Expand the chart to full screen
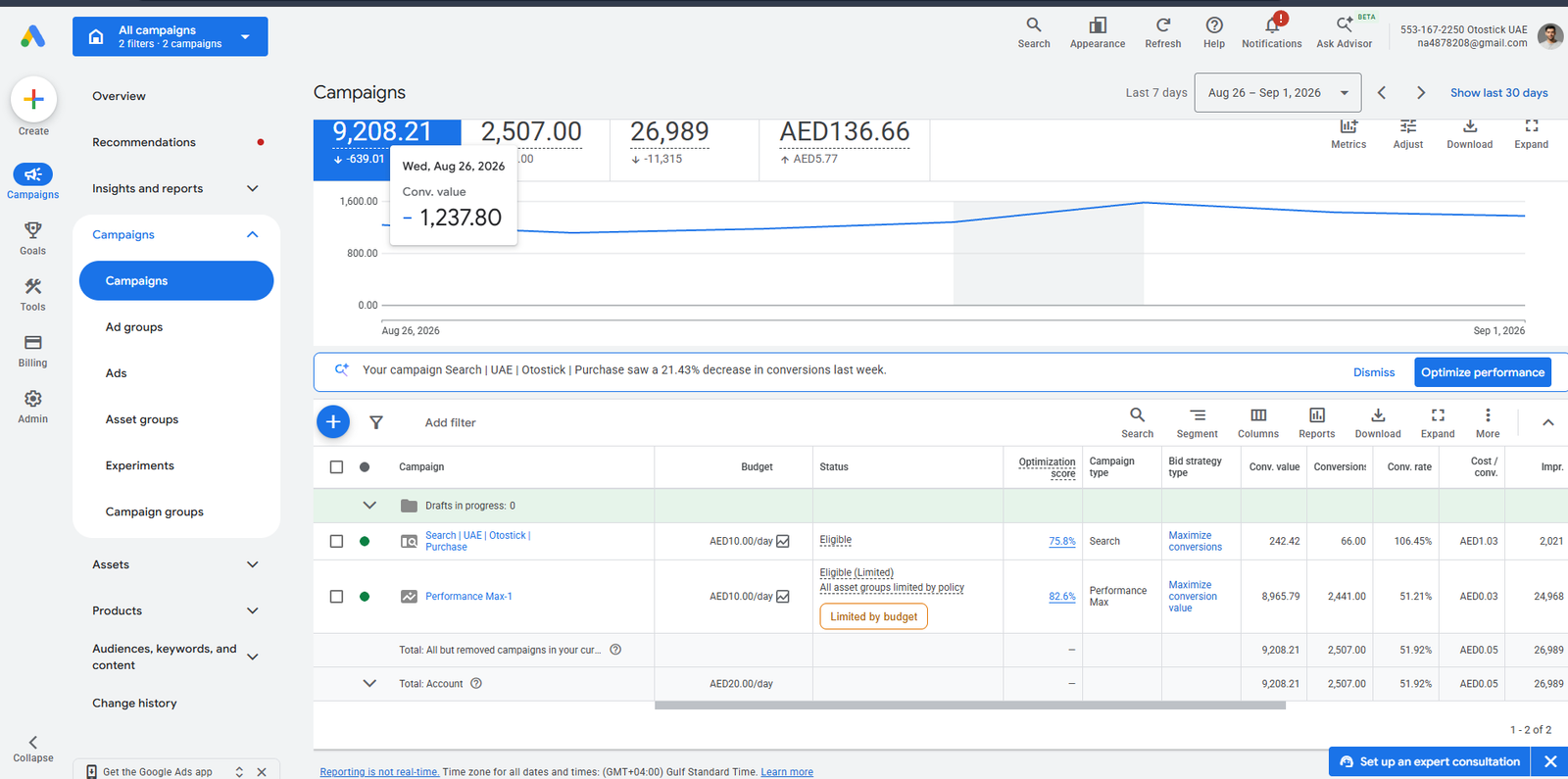 click(x=1532, y=134)
